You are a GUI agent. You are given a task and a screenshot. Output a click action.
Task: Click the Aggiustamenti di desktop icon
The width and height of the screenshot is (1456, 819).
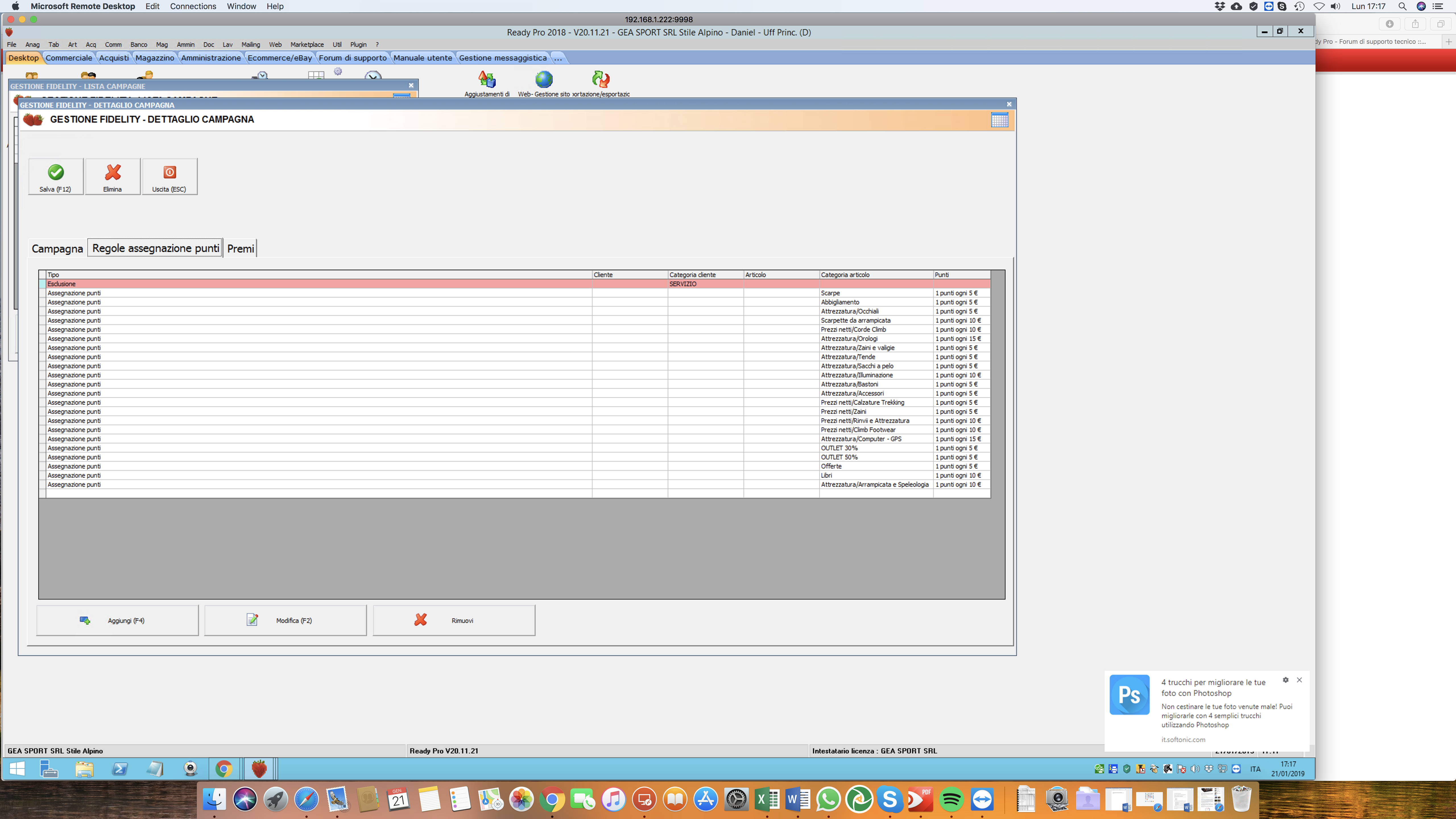pos(487,83)
